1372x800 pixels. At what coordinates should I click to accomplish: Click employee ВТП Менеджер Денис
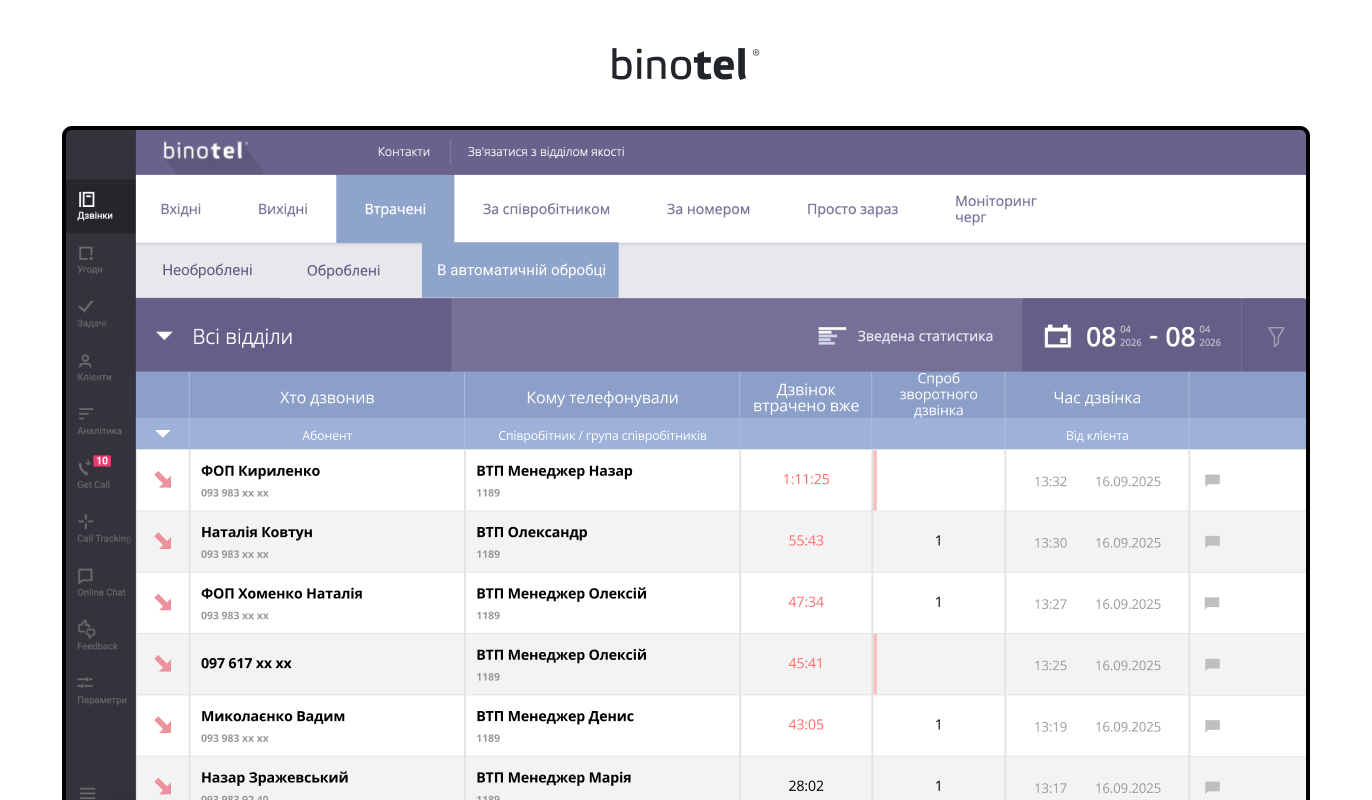click(555, 716)
